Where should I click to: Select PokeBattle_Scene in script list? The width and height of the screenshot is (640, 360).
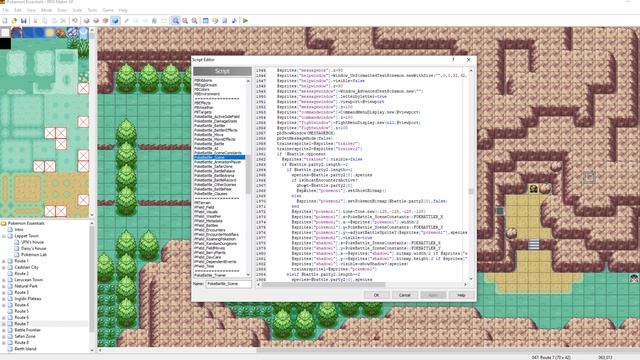pos(219,158)
